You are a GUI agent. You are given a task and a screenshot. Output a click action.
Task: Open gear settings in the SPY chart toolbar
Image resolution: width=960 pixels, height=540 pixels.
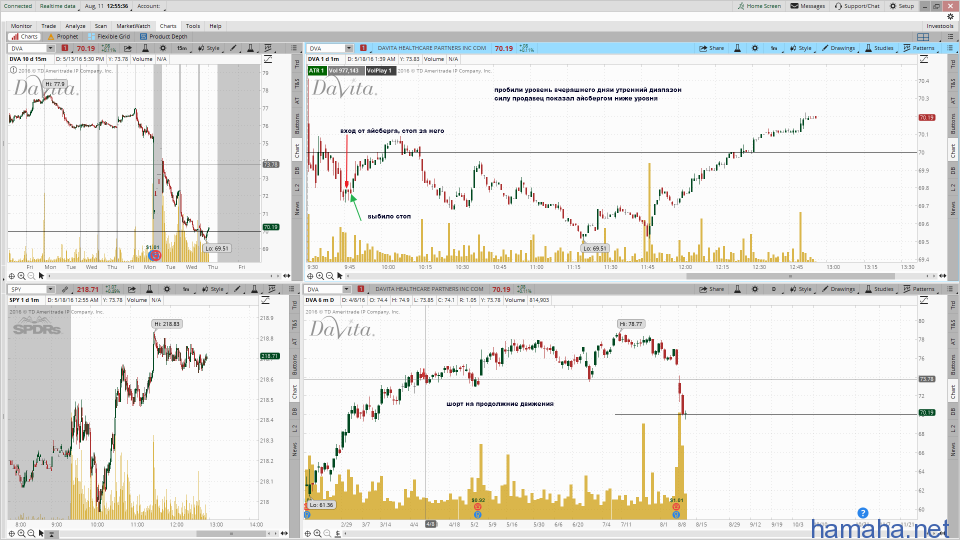[x=167, y=290]
